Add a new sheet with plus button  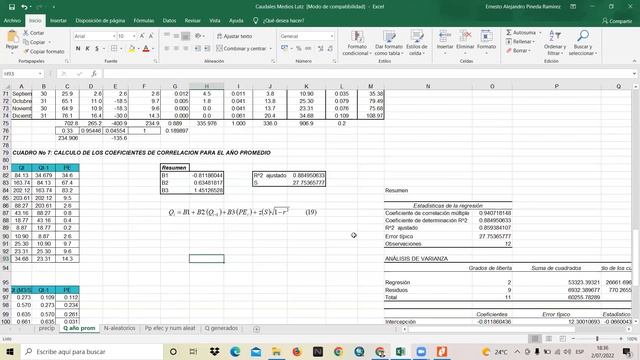pyautogui.click(x=256, y=329)
